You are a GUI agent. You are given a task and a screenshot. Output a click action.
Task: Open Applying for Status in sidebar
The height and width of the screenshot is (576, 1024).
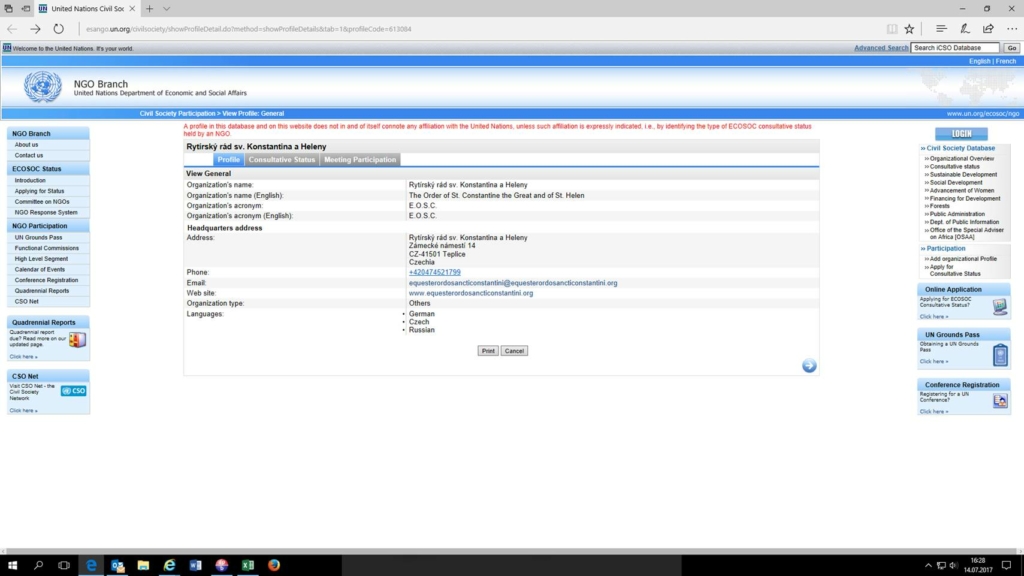(39, 191)
